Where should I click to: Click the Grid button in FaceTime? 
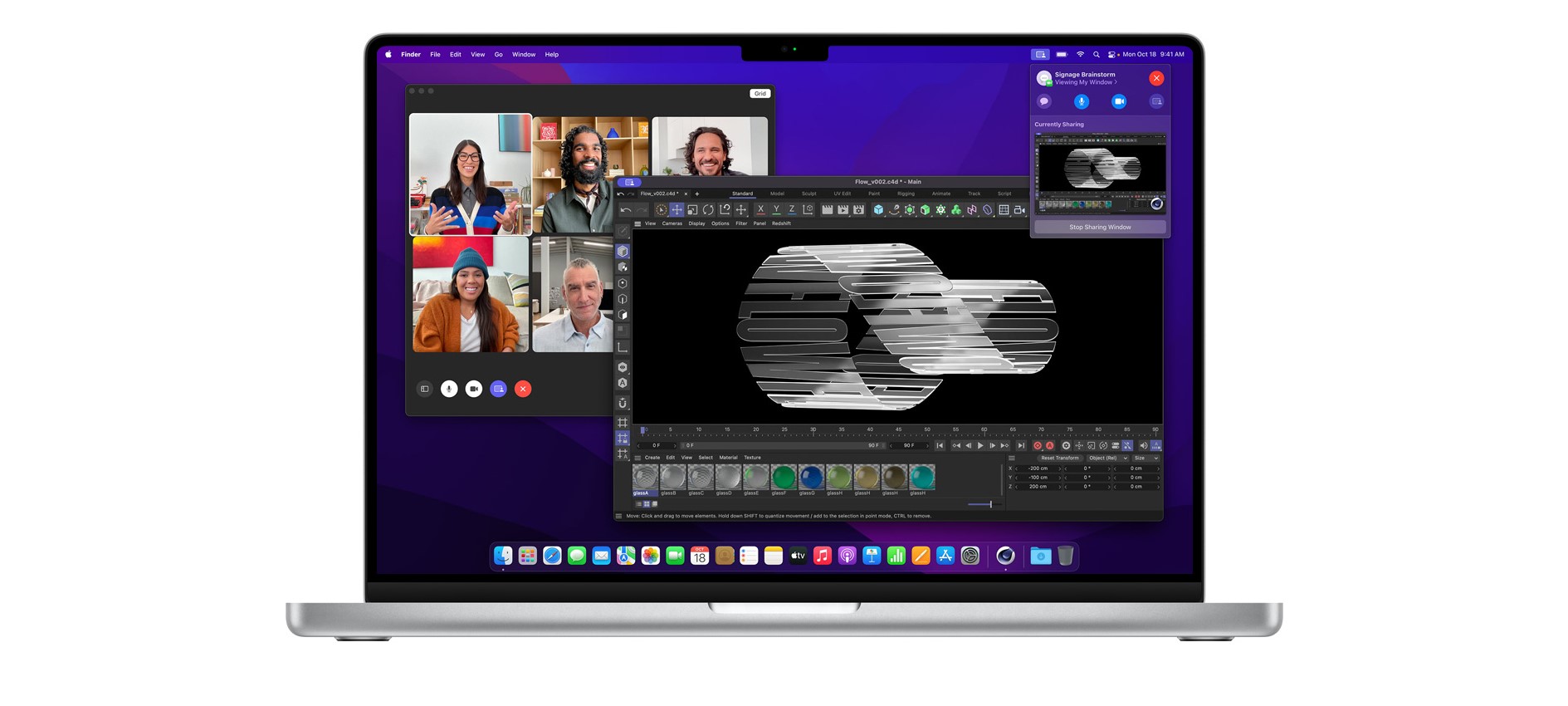760,94
